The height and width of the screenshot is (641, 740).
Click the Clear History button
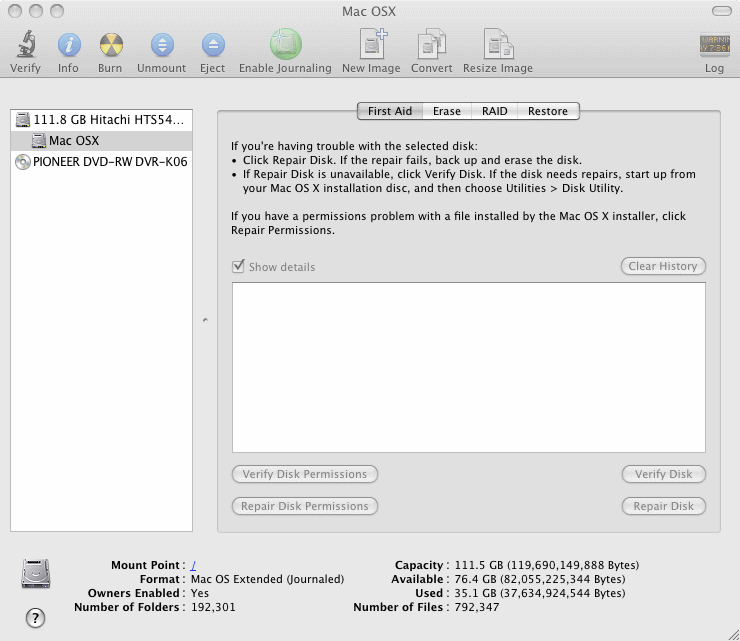[663, 266]
